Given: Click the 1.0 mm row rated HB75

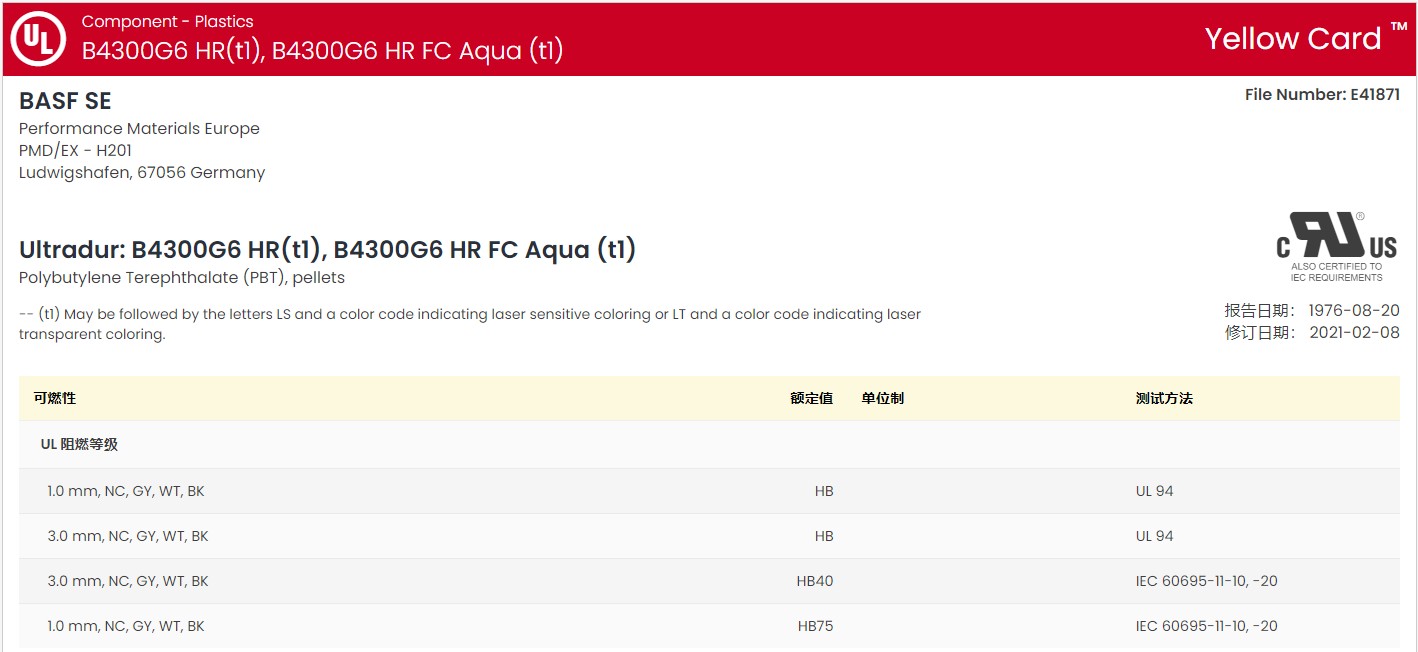Looking at the screenshot, I should [x=709, y=626].
